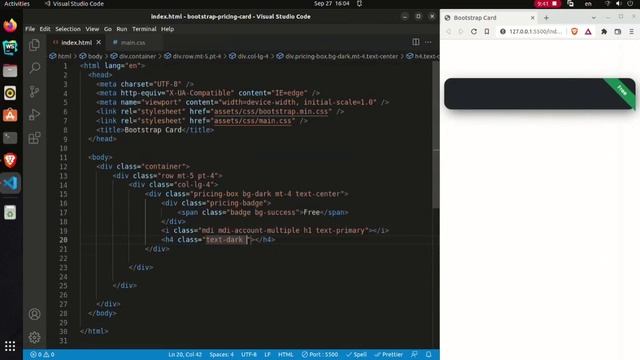The width and height of the screenshot is (640, 360).
Task: Launch Firefox from the dock
Action: click(10, 25)
